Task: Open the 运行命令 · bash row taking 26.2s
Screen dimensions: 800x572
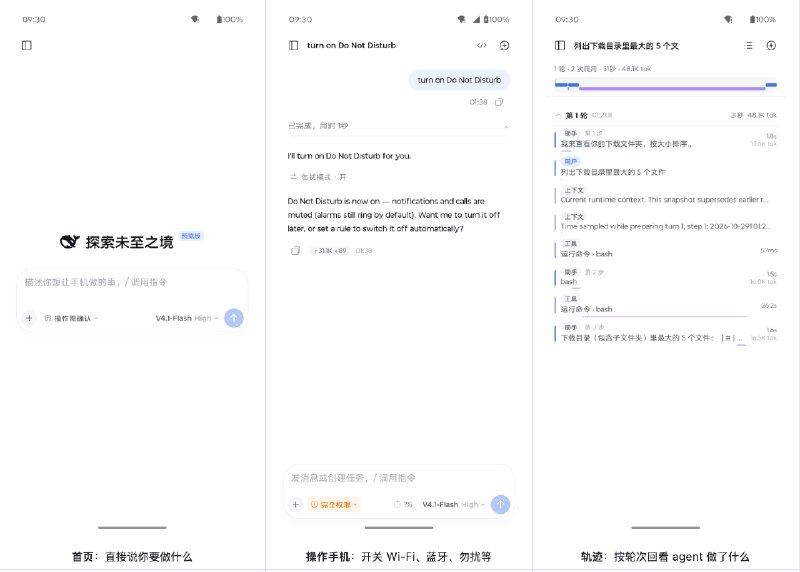Action: click(x=666, y=305)
